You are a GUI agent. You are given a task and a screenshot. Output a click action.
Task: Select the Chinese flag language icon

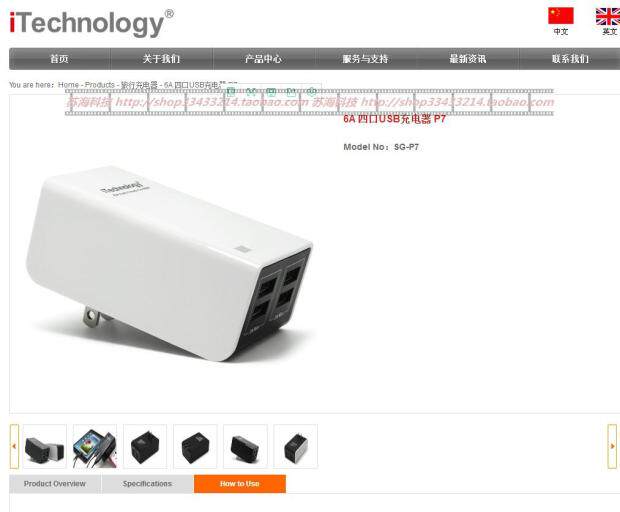(x=560, y=16)
